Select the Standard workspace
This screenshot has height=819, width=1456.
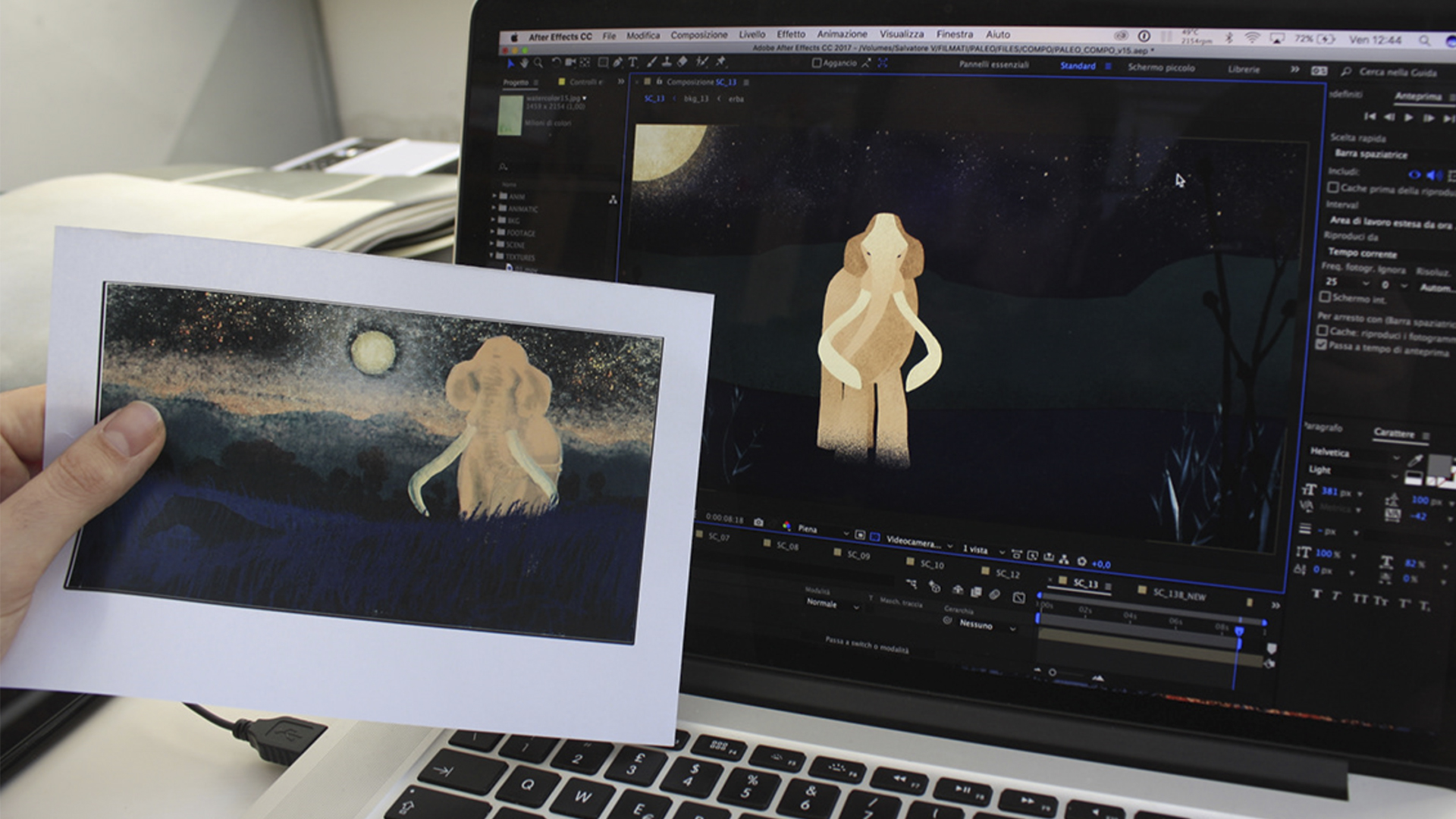click(x=1078, y=66)
